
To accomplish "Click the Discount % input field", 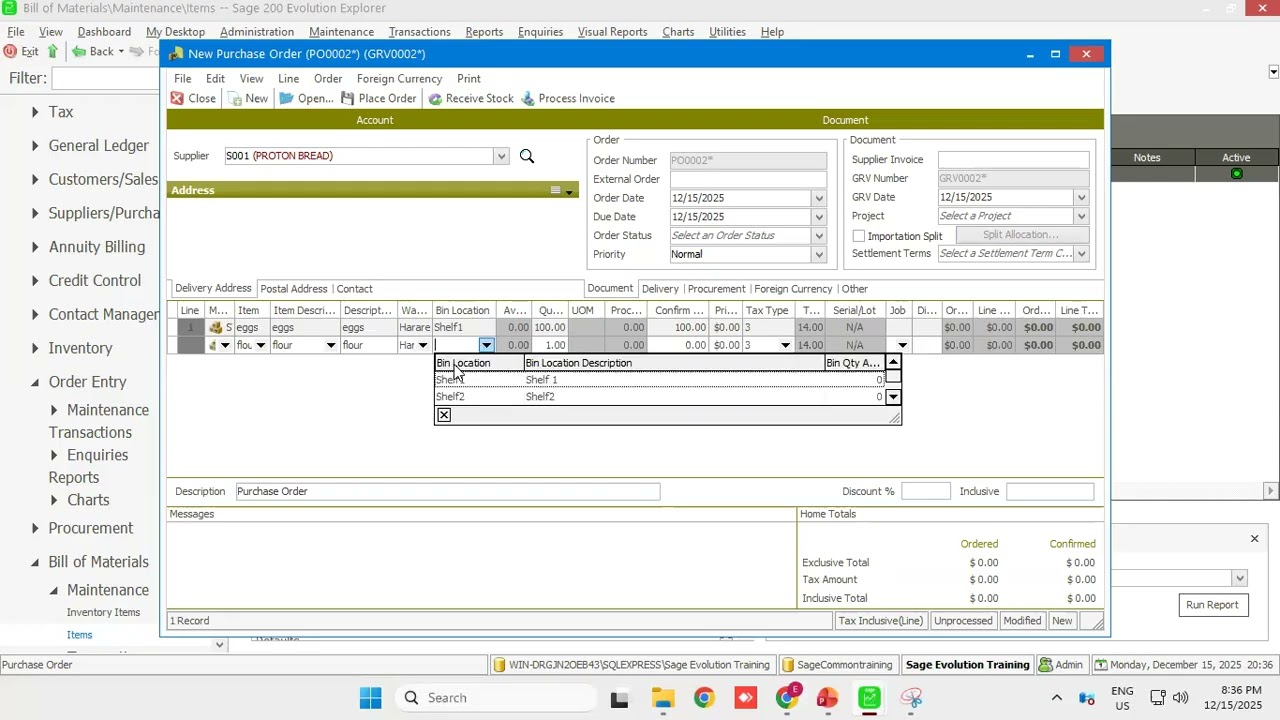I will (x=925, y=491).
